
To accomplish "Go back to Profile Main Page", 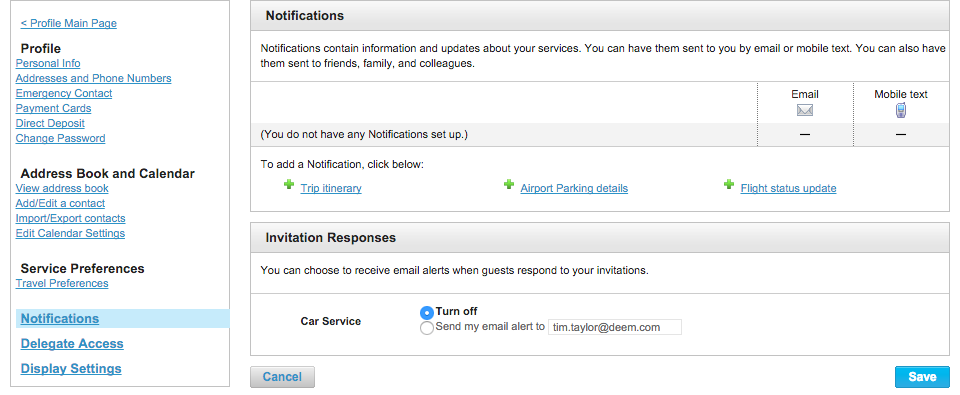I will click(x=69, y=23).
